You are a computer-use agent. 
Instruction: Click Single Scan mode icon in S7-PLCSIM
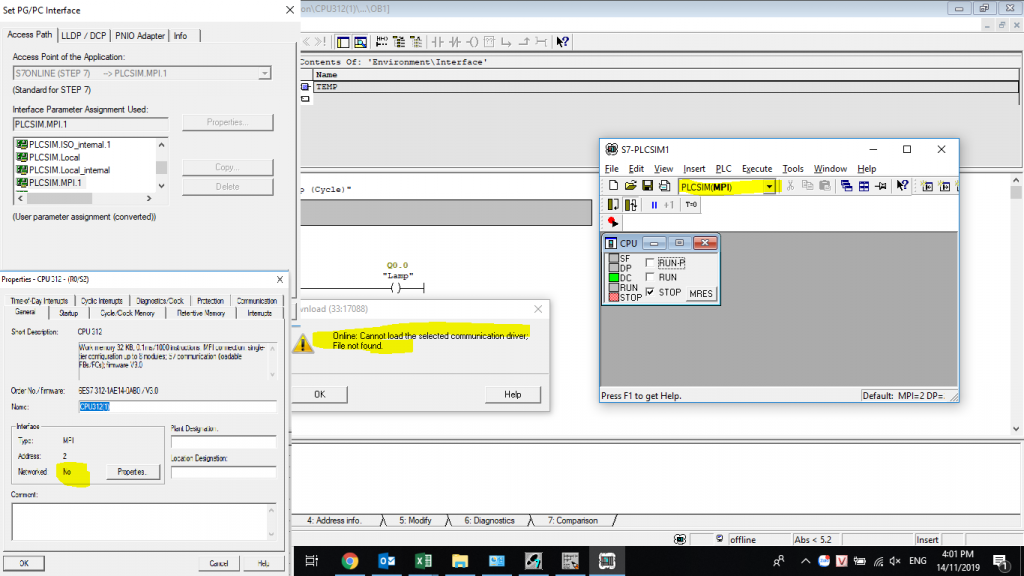[x=613, y=204]
